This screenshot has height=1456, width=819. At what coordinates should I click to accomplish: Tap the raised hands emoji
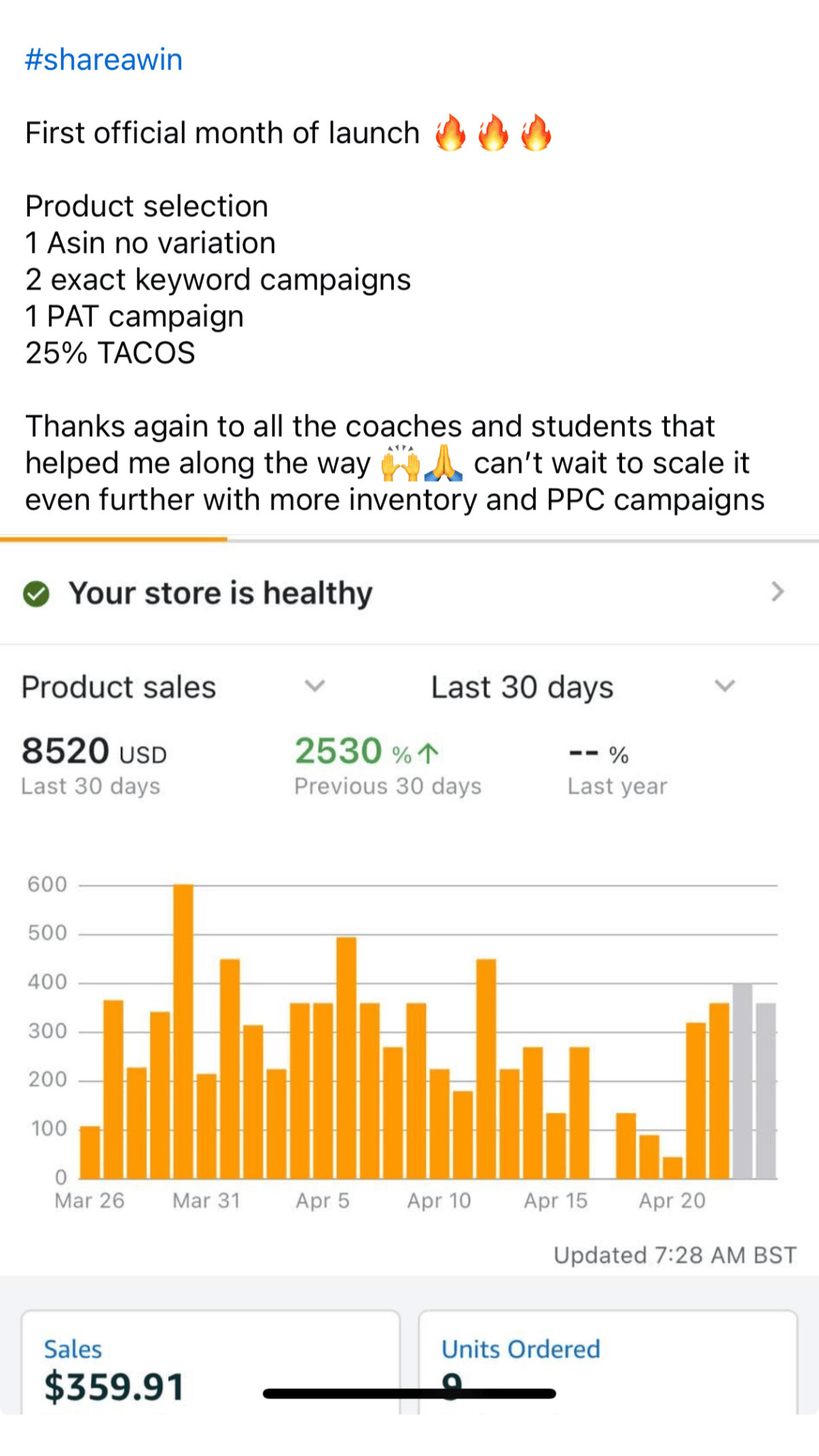point(401,464)
